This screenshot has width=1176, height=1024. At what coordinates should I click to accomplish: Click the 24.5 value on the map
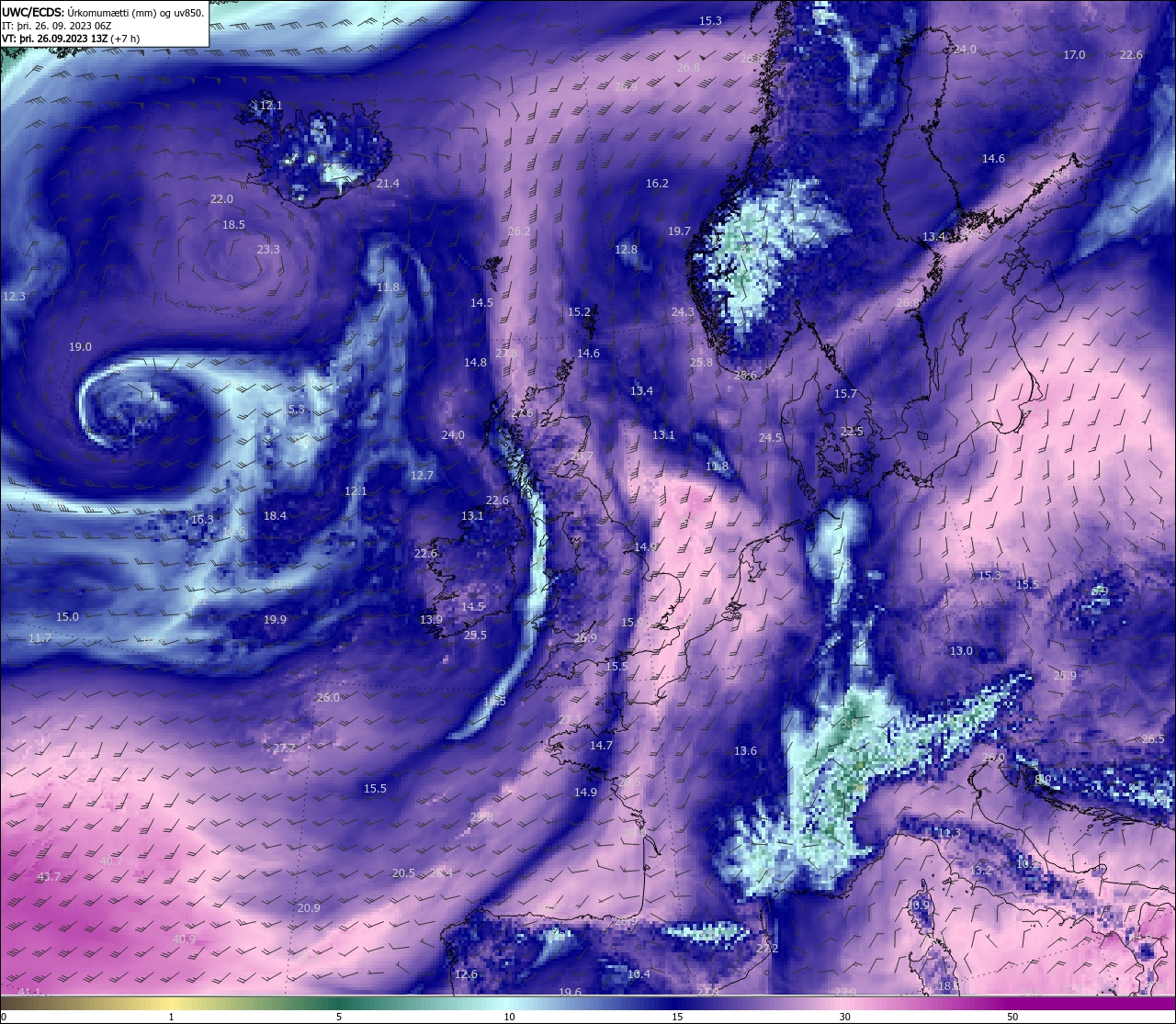click(x=770, y=438)
